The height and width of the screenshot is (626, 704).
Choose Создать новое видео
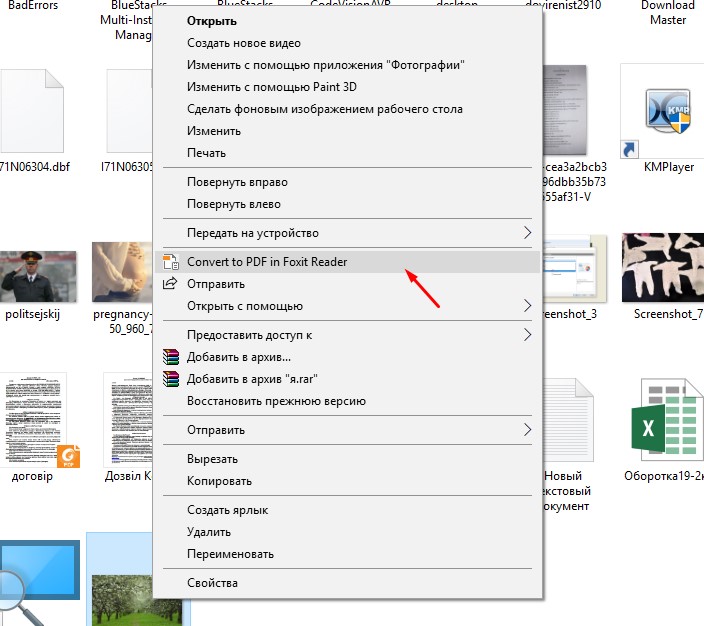pos(347,43)
